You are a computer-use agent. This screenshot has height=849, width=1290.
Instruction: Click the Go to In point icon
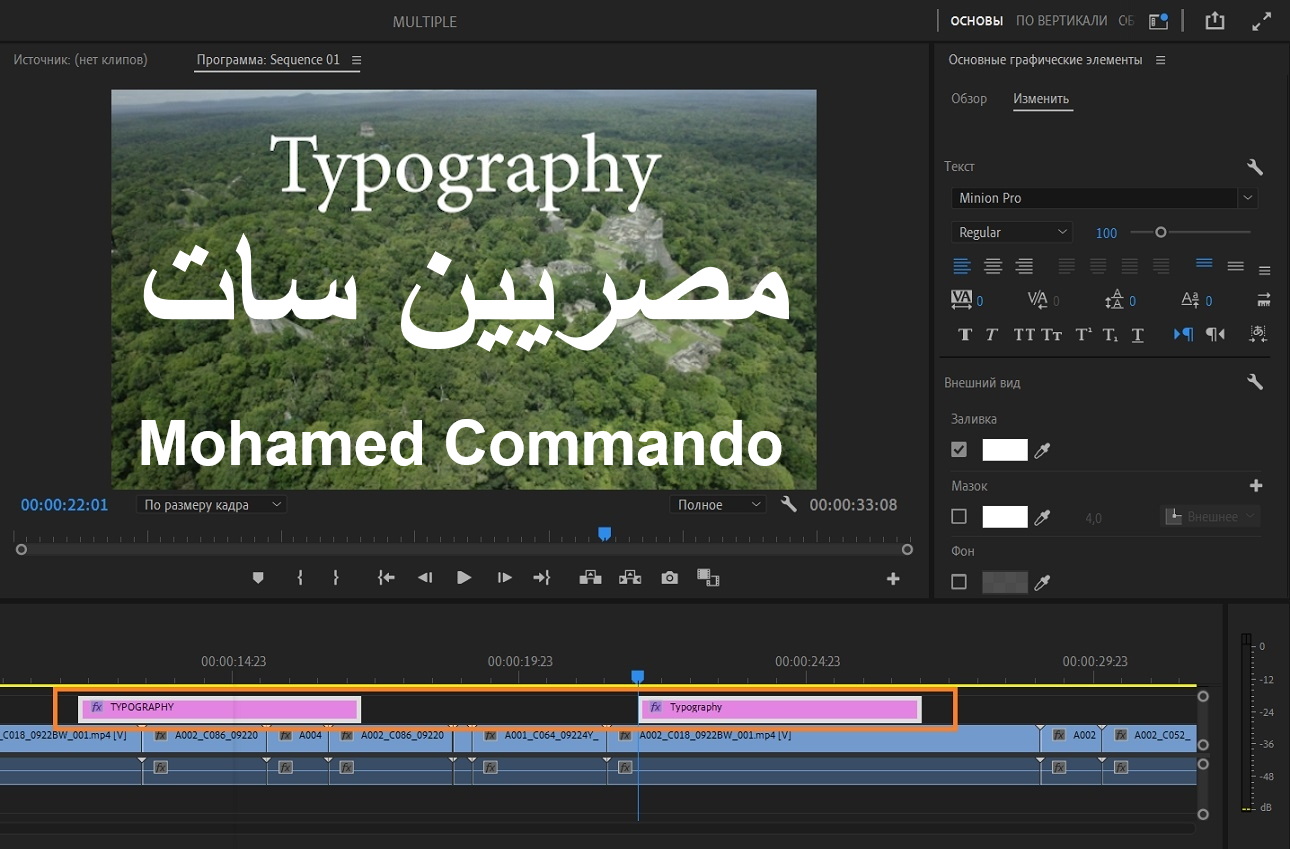tap(386, 578)
